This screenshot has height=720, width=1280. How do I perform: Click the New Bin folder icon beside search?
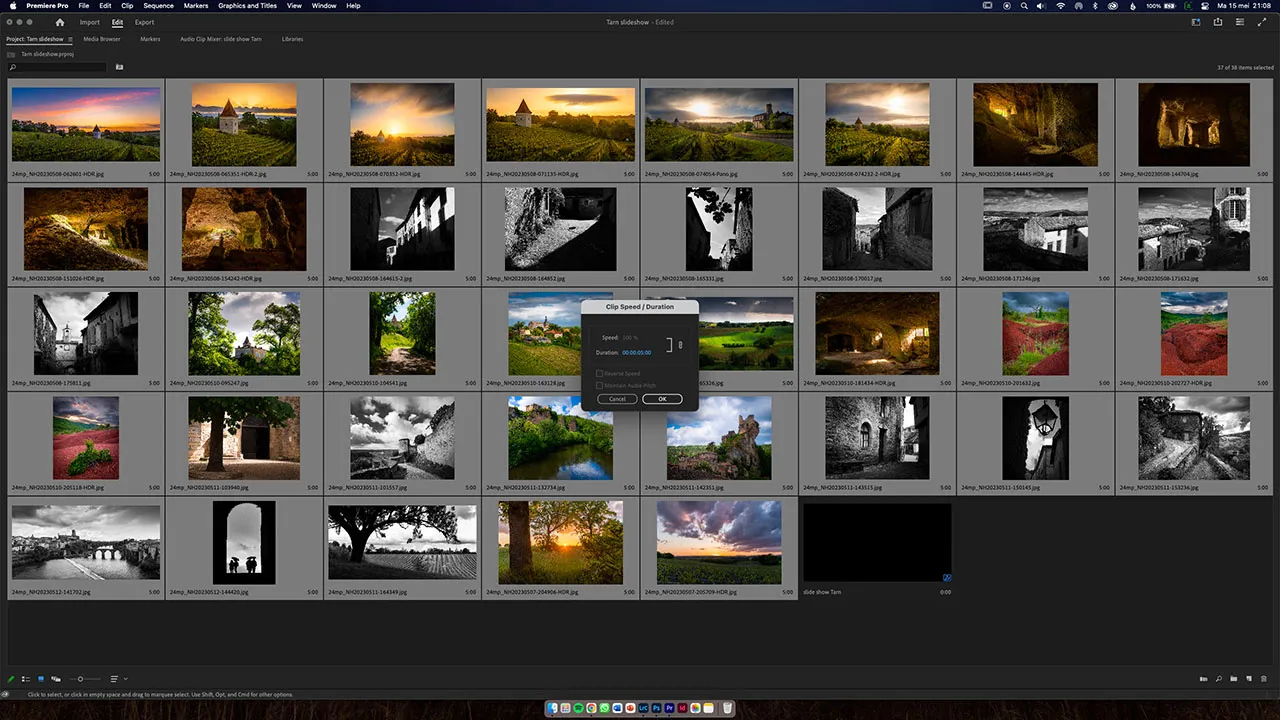120,68
